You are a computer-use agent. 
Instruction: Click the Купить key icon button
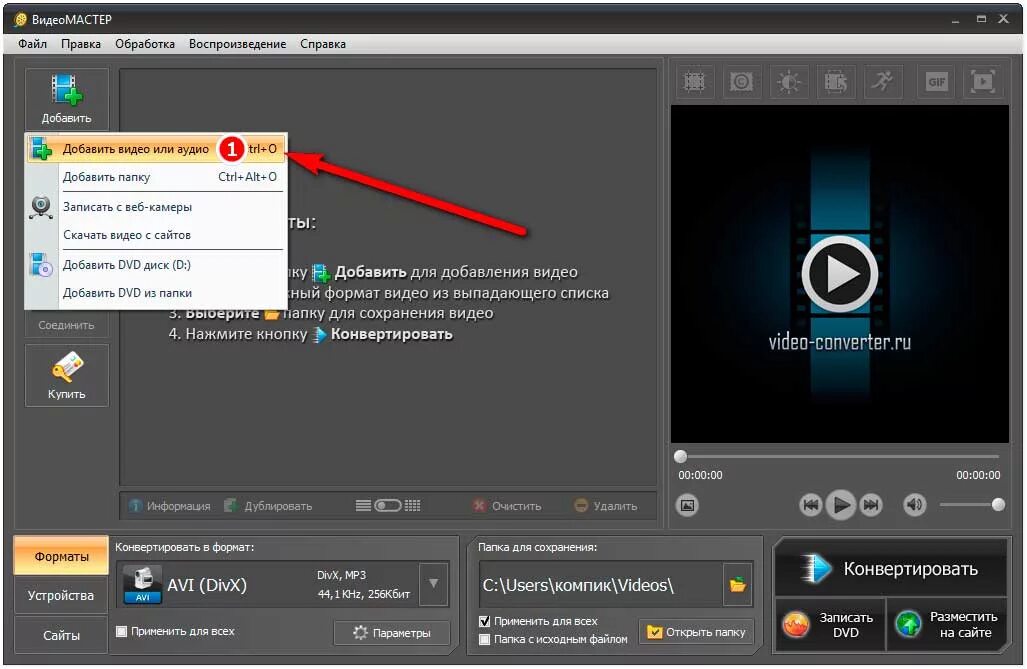click(x=67, y=375)
